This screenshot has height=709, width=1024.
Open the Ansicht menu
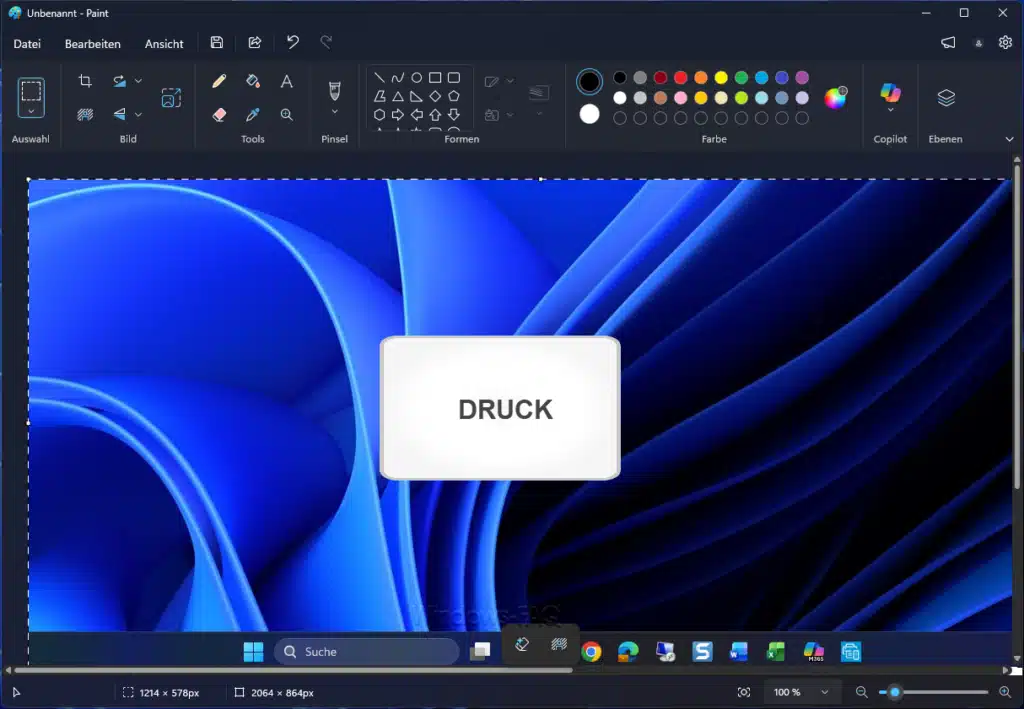coord(163,44)
